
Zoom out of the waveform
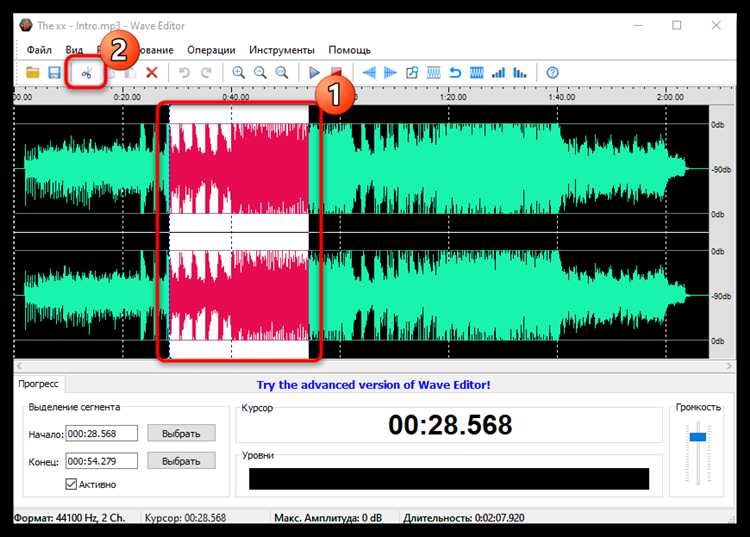(260, 73)
